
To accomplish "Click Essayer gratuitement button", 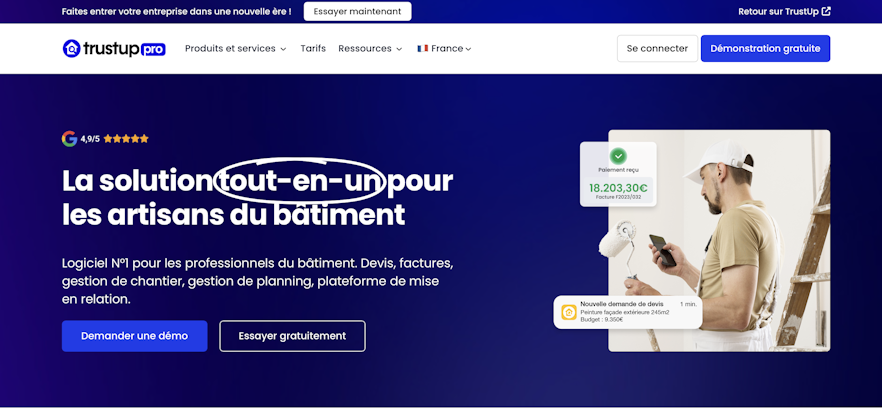I will [292, 336].
